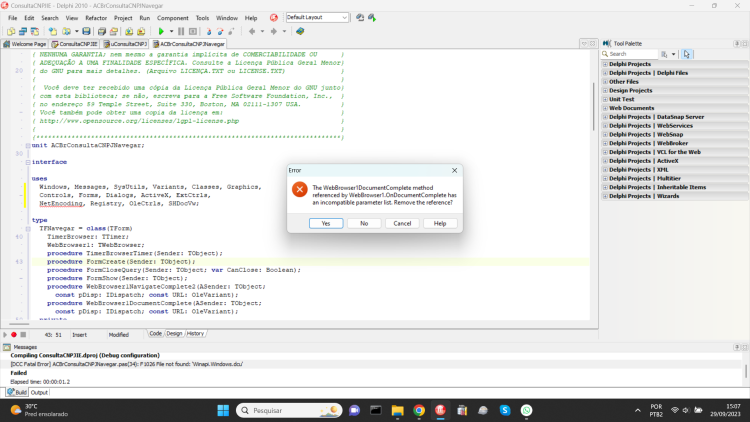Click Yes in the Error dialog
The image size is (750, 422).
click(x=326, y=223)
